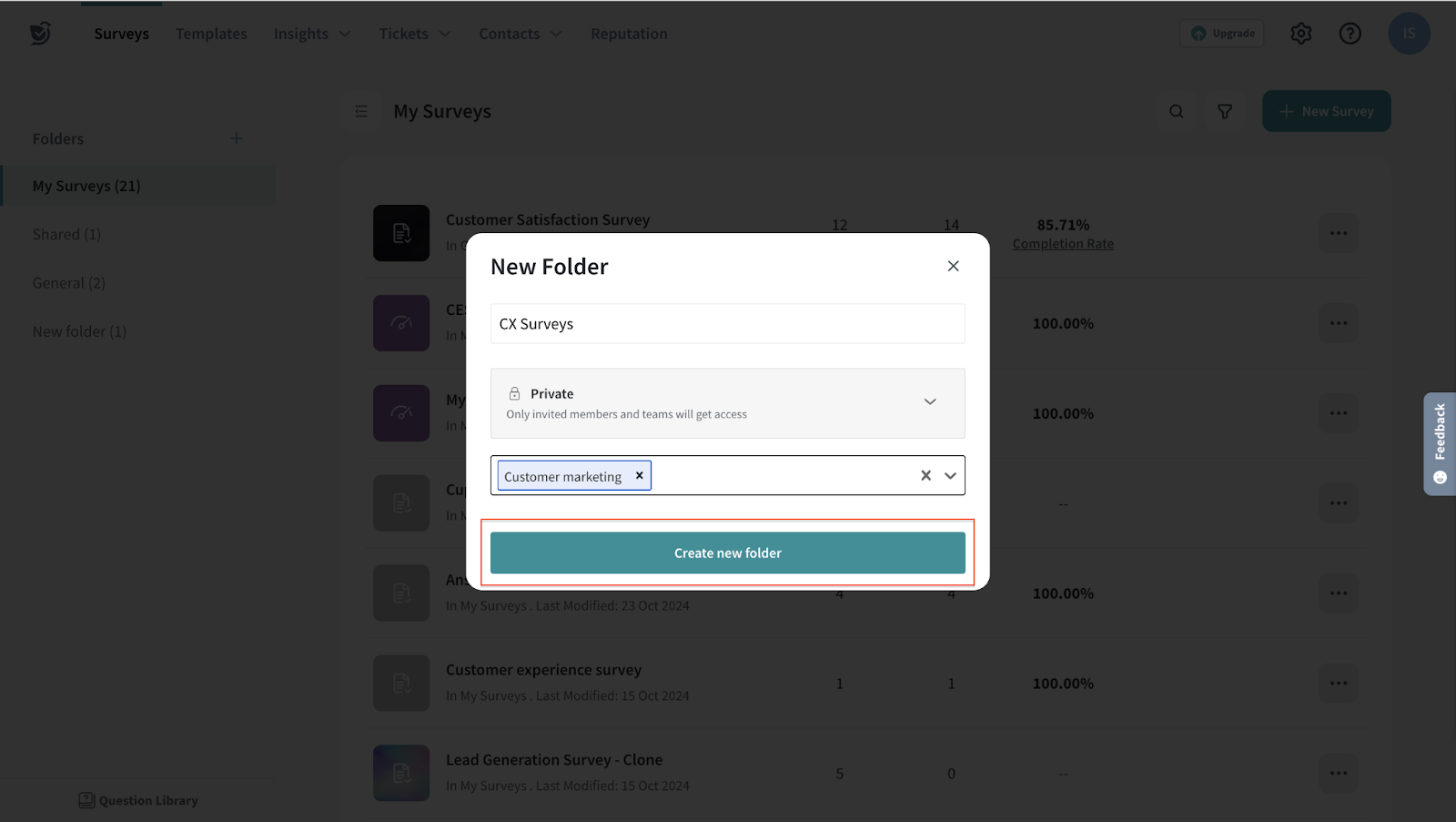The height and width of the screenshot is (822, 1456).
Task: Close the New Folder dialog
Action: tap(953, 266)
